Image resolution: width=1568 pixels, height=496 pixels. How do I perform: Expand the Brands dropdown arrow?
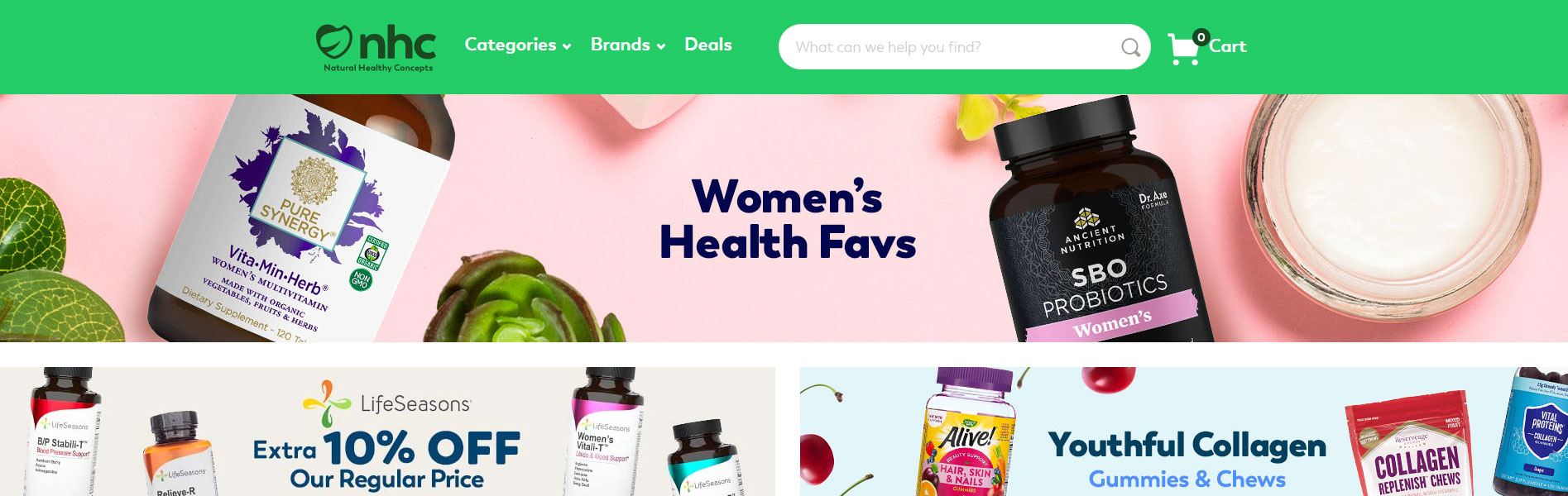pyautogui.click(x=661, y=47)
